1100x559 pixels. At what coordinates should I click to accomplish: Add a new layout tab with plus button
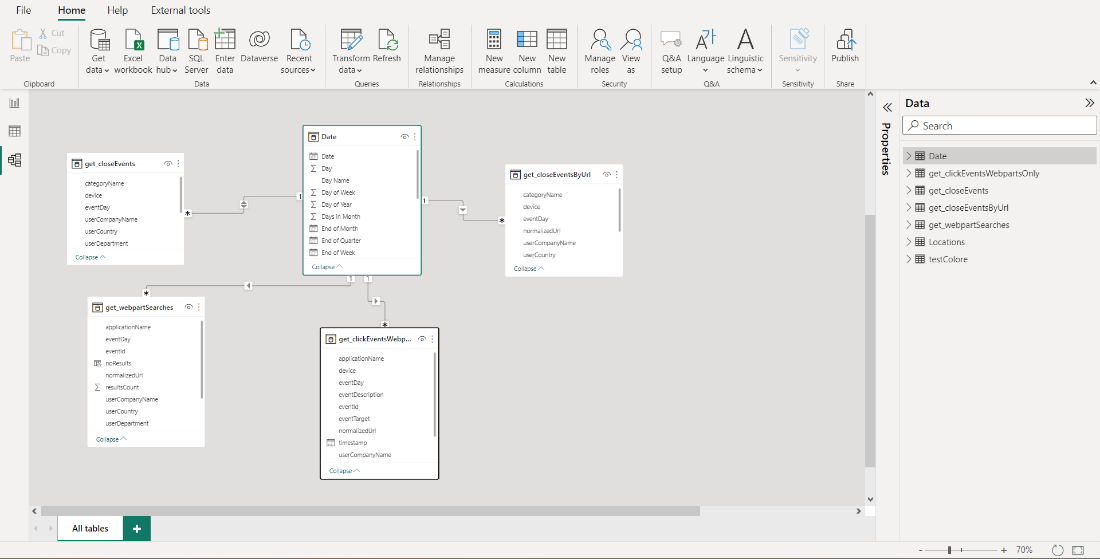click(137, 528)
